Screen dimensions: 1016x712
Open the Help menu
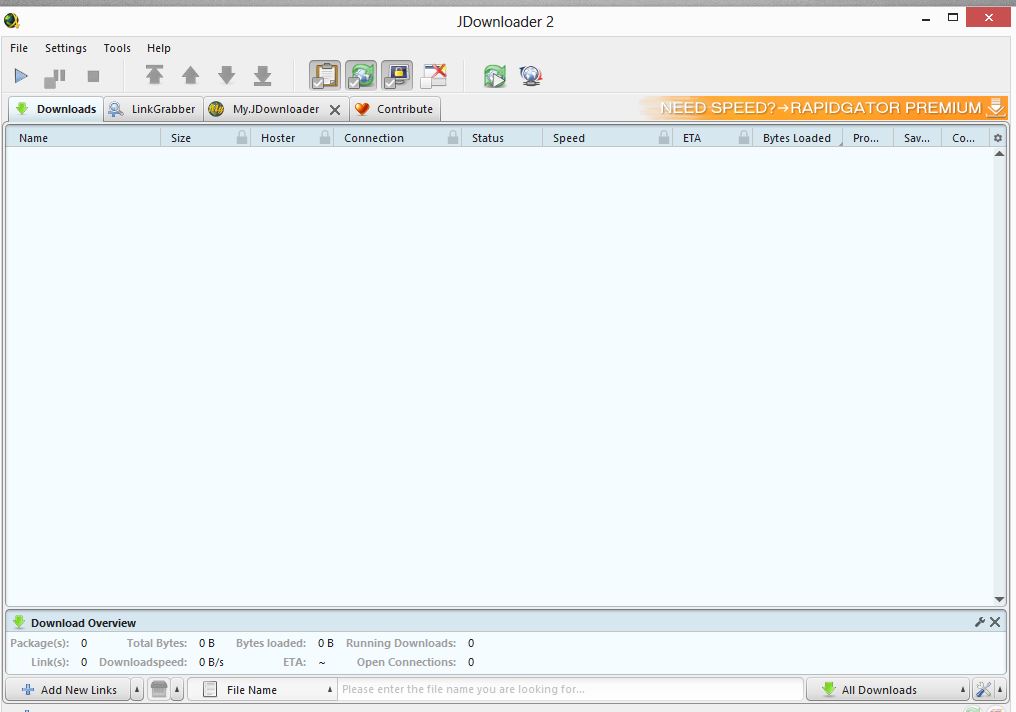click(158, 48)
